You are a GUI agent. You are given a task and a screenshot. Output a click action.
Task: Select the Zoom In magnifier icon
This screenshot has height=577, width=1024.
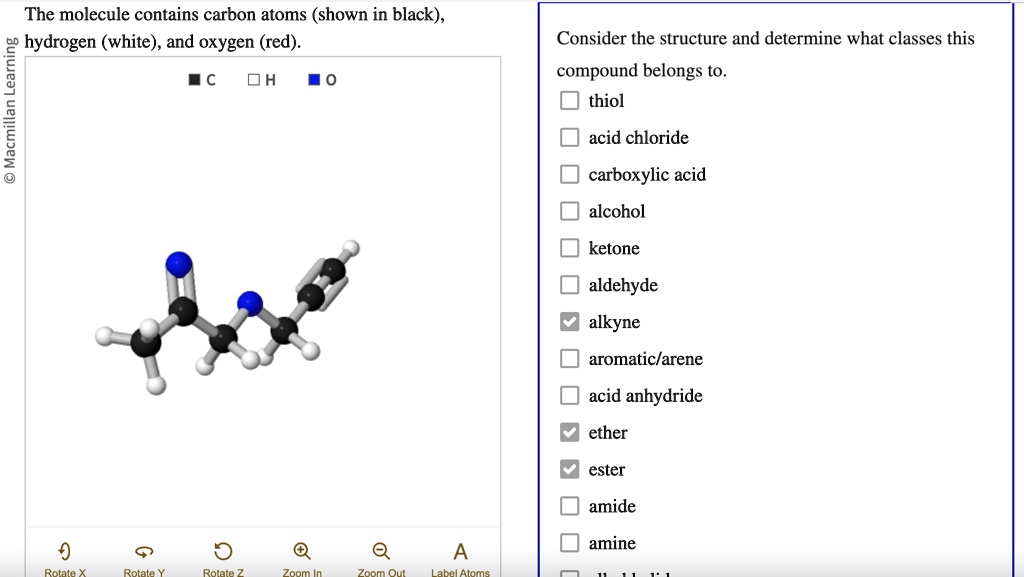click(x=301, y=549)
